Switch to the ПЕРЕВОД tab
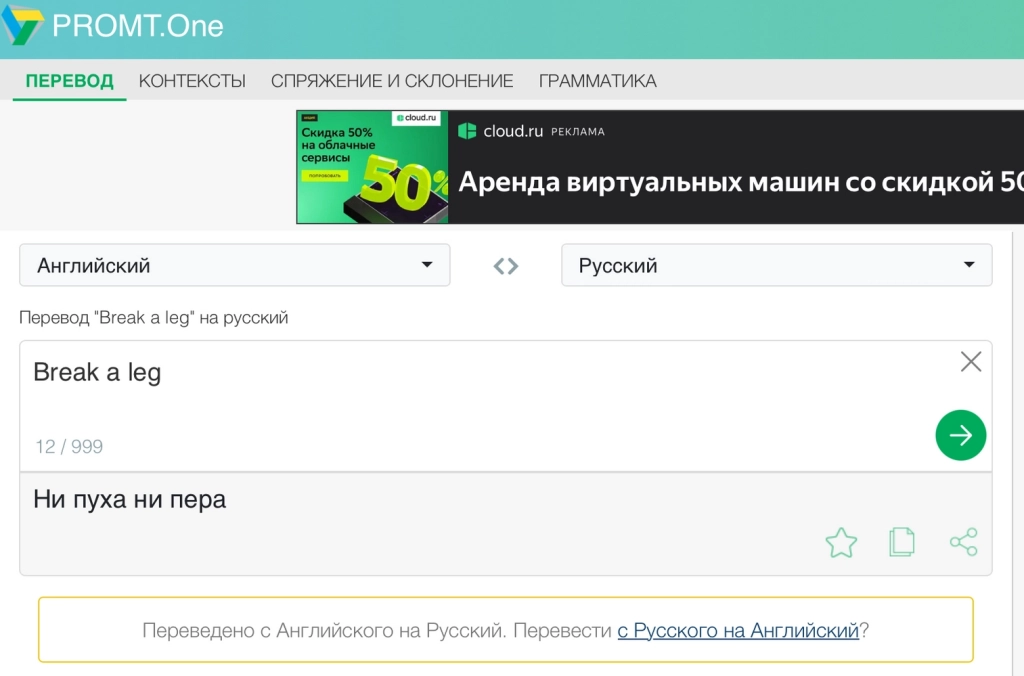 click(69, 81)
